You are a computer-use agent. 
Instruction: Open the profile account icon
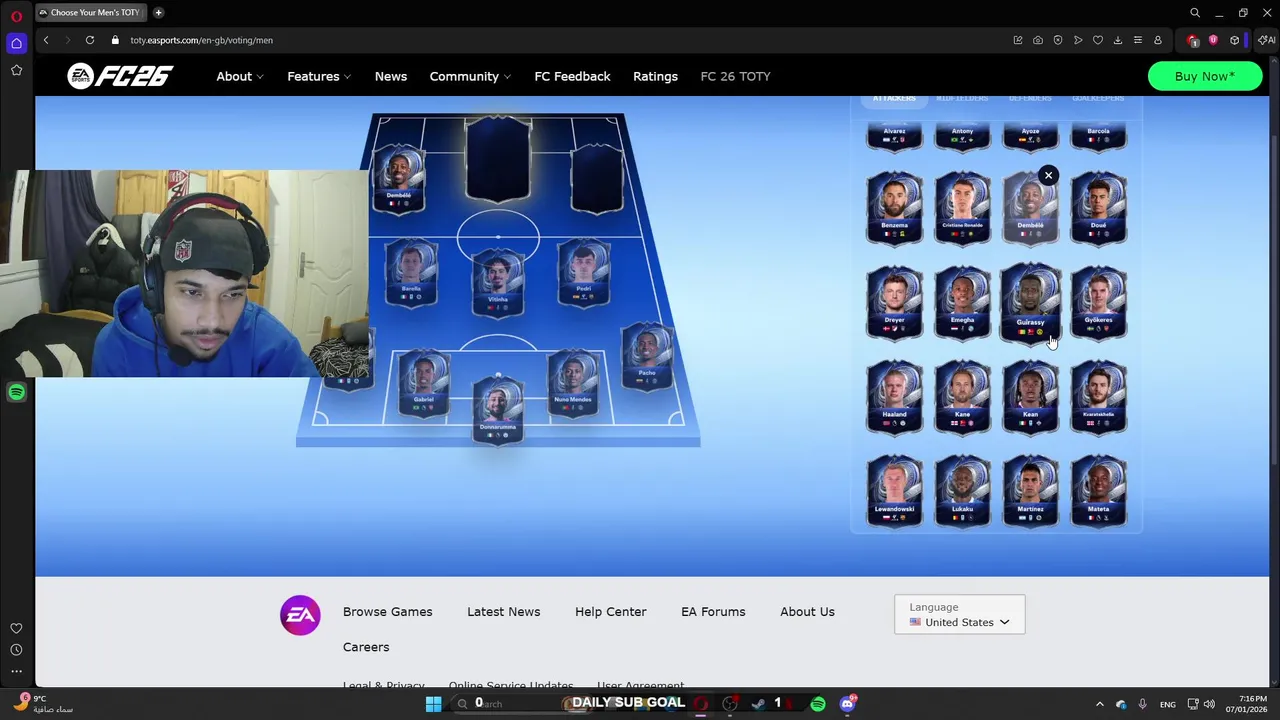coord(1158,40)
